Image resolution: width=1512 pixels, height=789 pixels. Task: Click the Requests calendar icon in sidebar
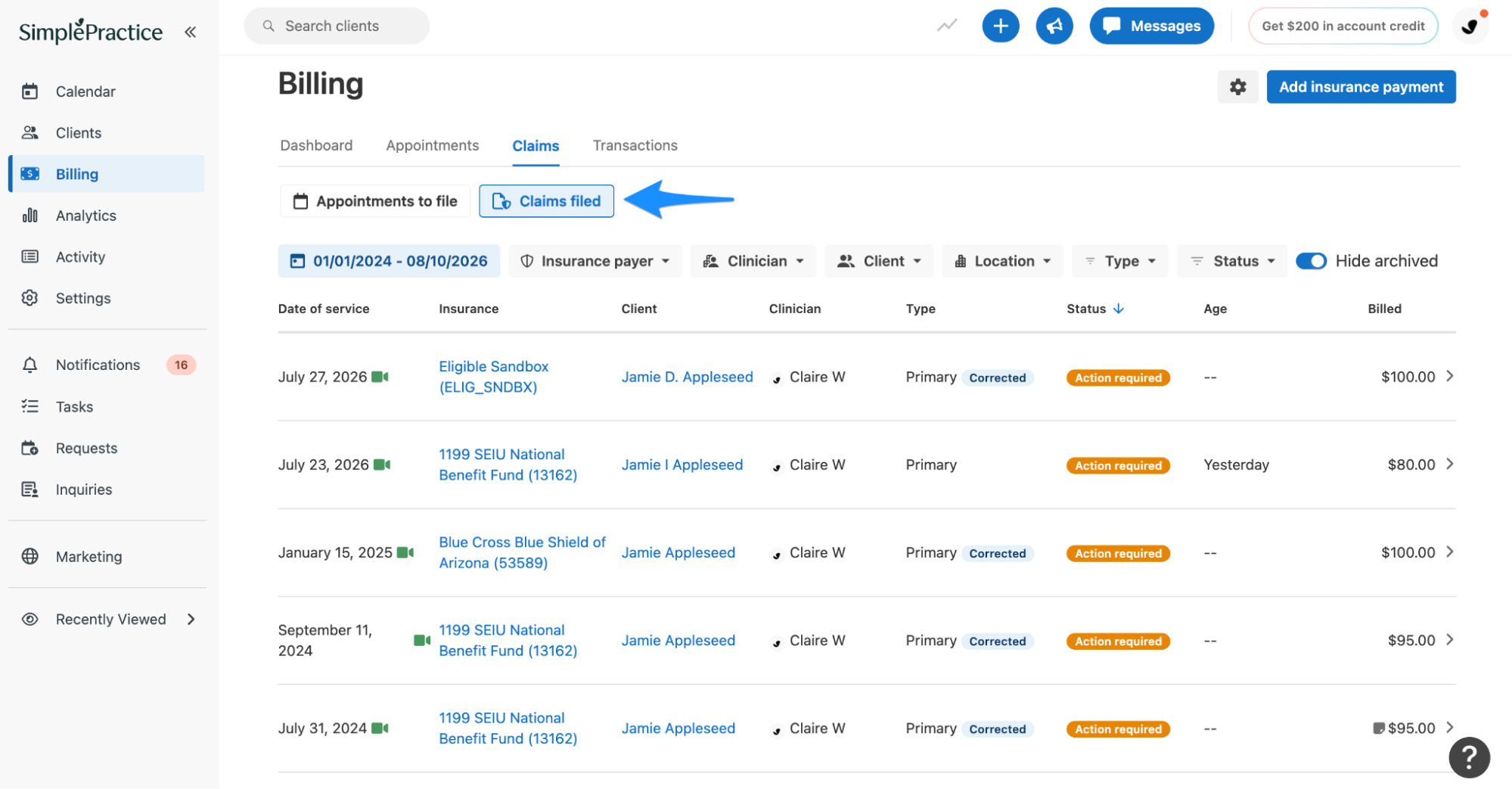(30, 449)
